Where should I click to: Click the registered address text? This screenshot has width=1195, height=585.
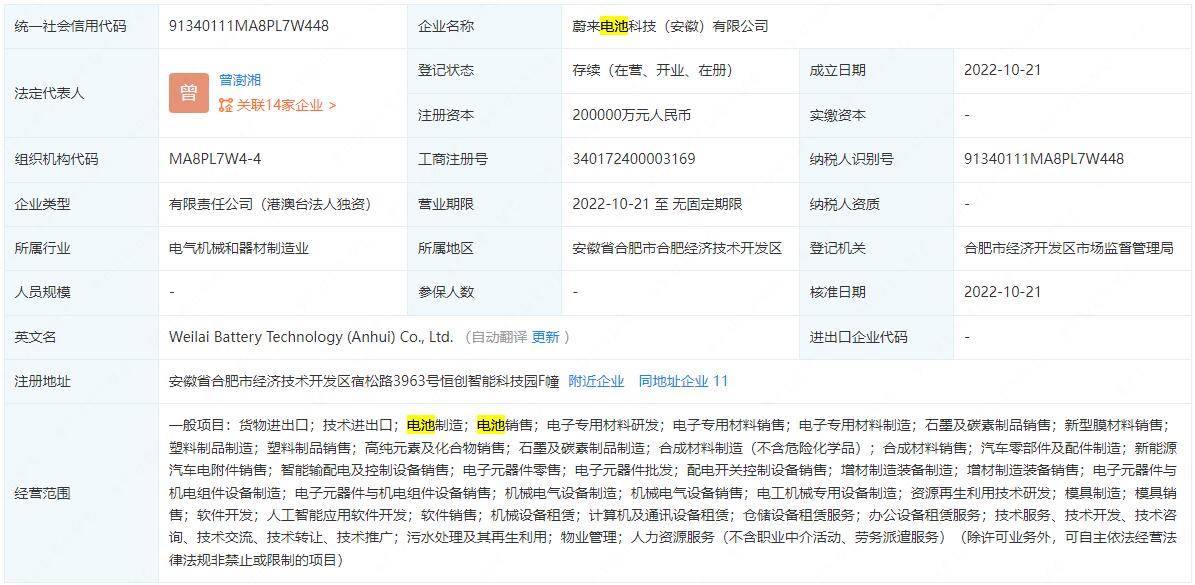click(x=364, y=381)
